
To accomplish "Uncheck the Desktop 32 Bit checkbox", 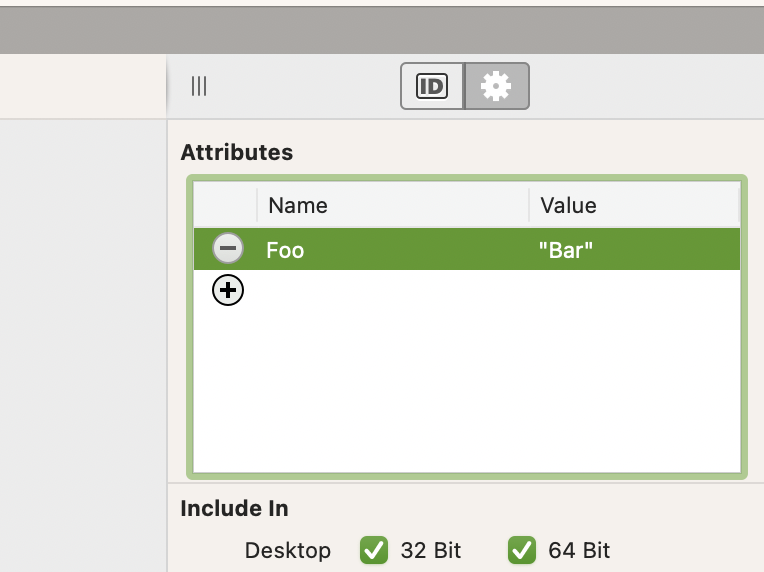I will click(374, 550).
